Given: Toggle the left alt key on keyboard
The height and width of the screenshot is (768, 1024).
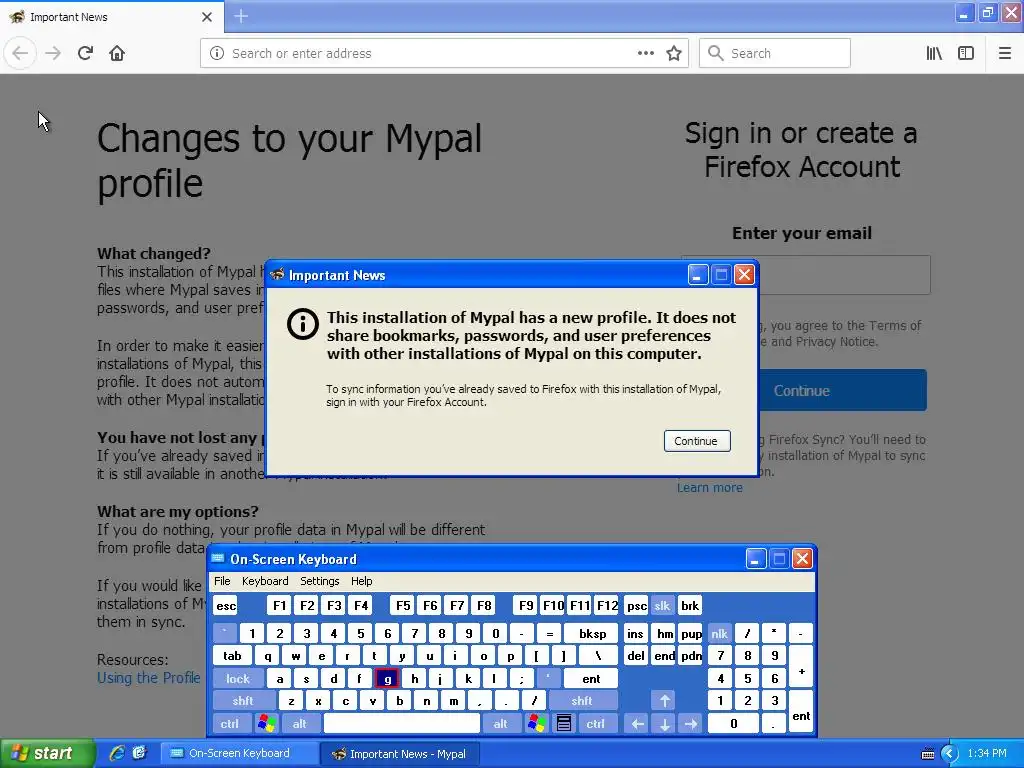Looking at the screenshot, I should coord(300,724).
